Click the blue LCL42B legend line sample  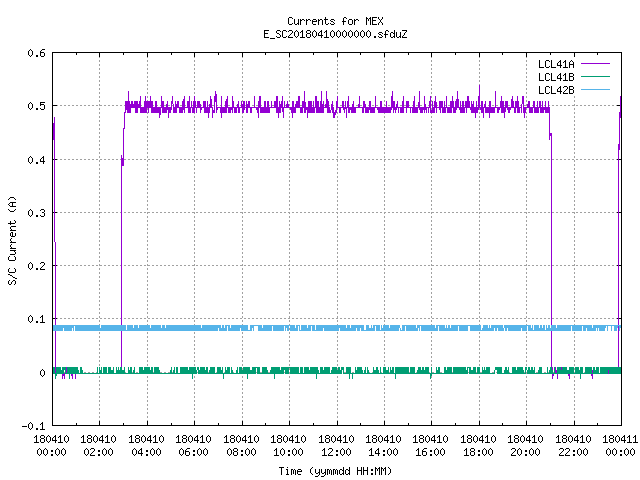click(x=596, y=90)
